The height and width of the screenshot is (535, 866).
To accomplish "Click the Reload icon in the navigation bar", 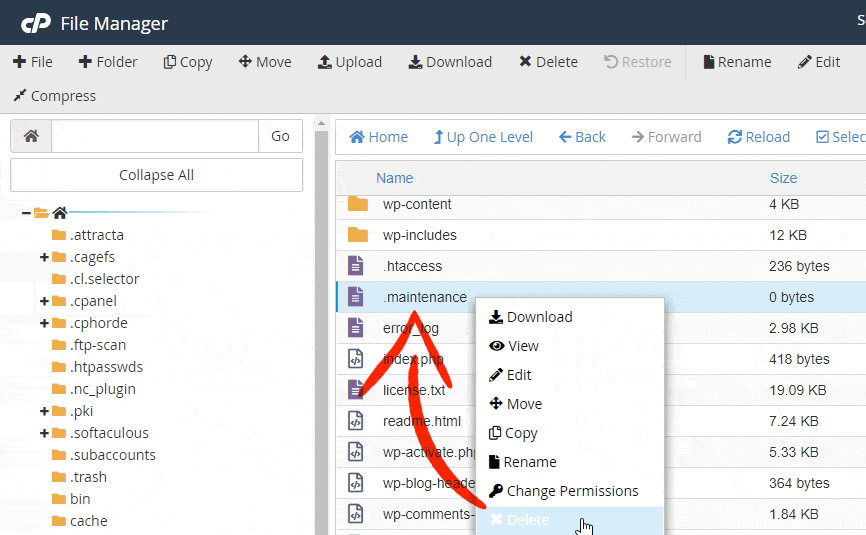I will [735, 137].
